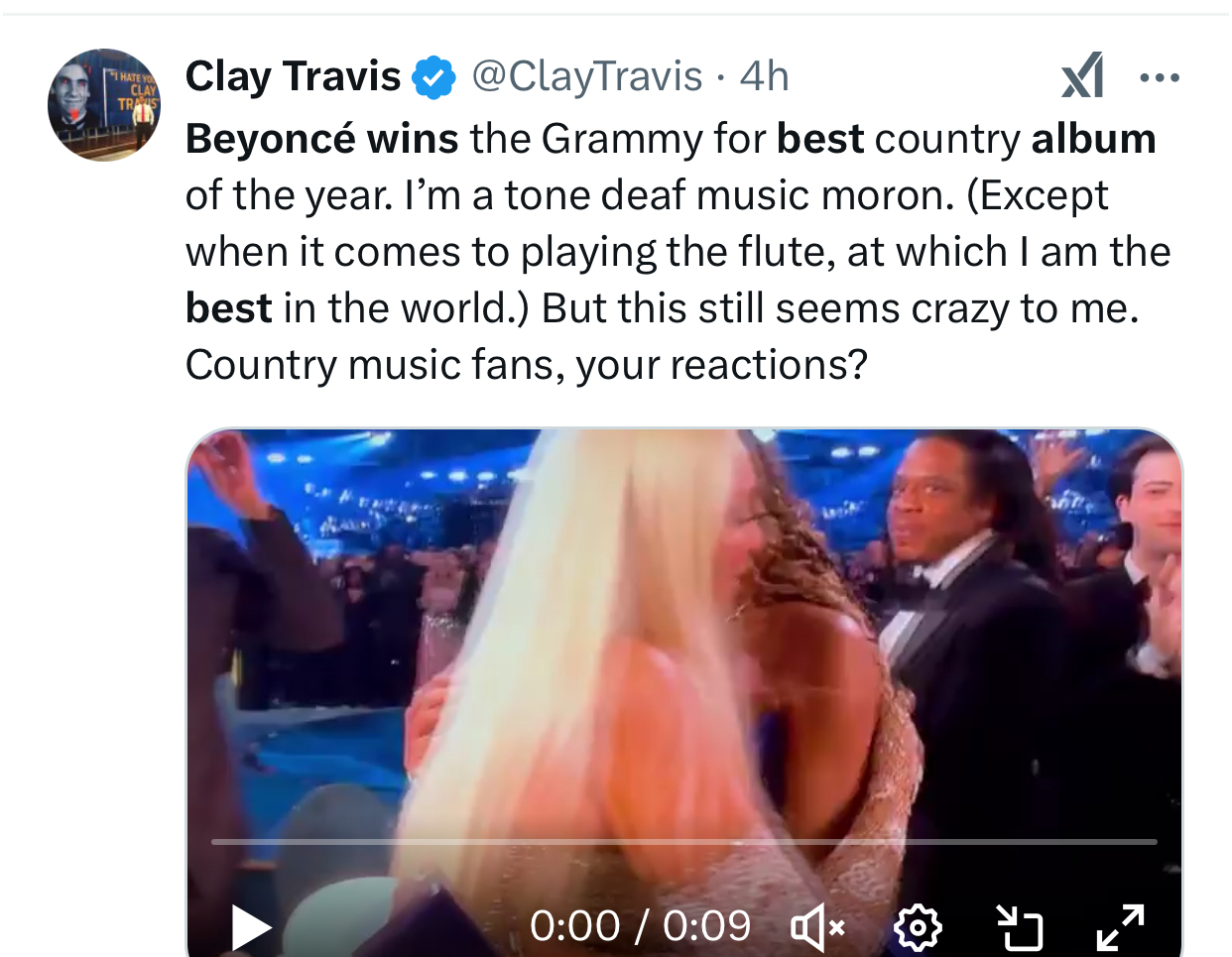Click "Country music fans, your reactions?" text
This screenshot has width=1232, height=957.
[526, 365]
